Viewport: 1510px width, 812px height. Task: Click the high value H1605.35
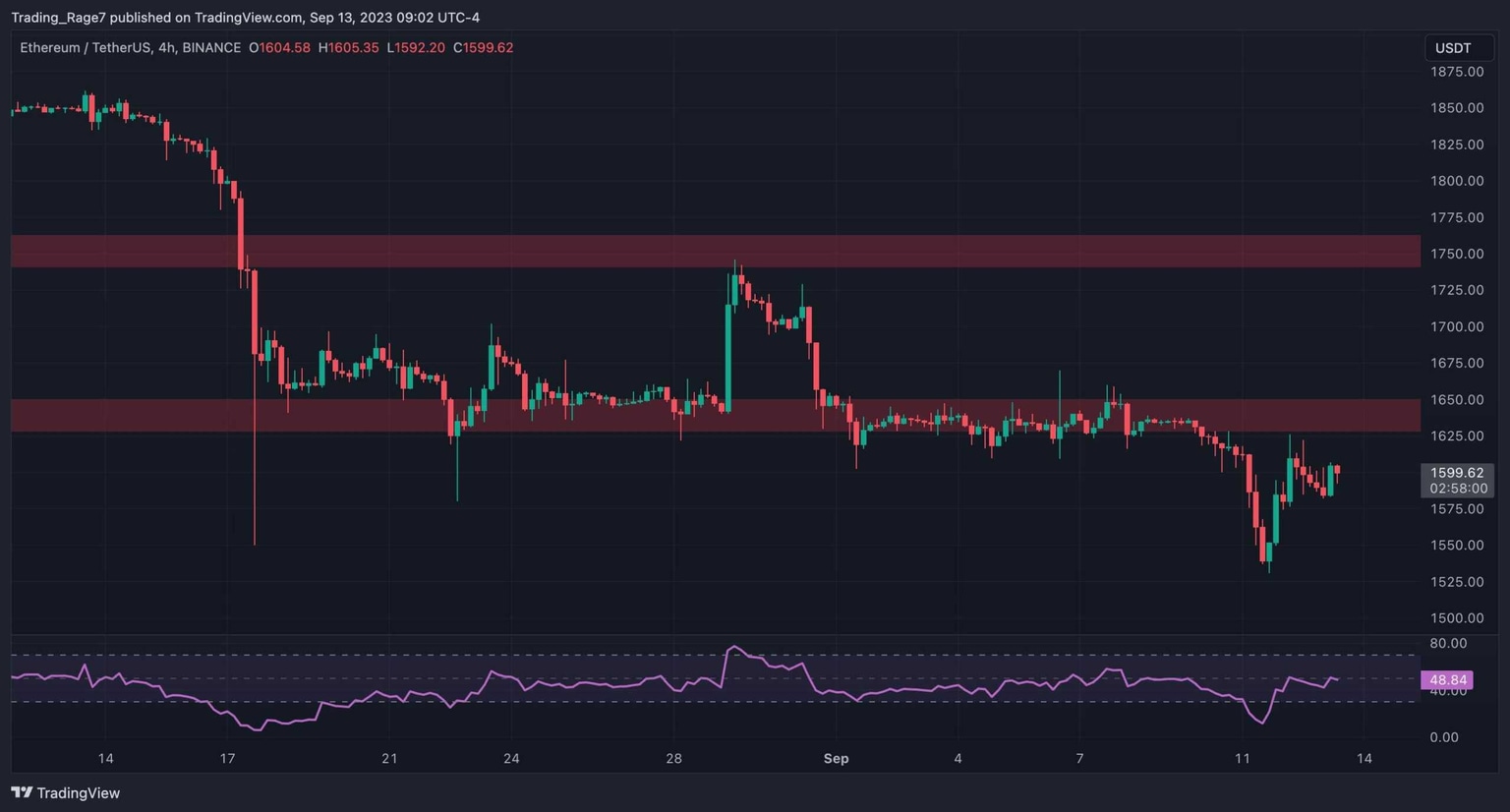pos(348,47)
